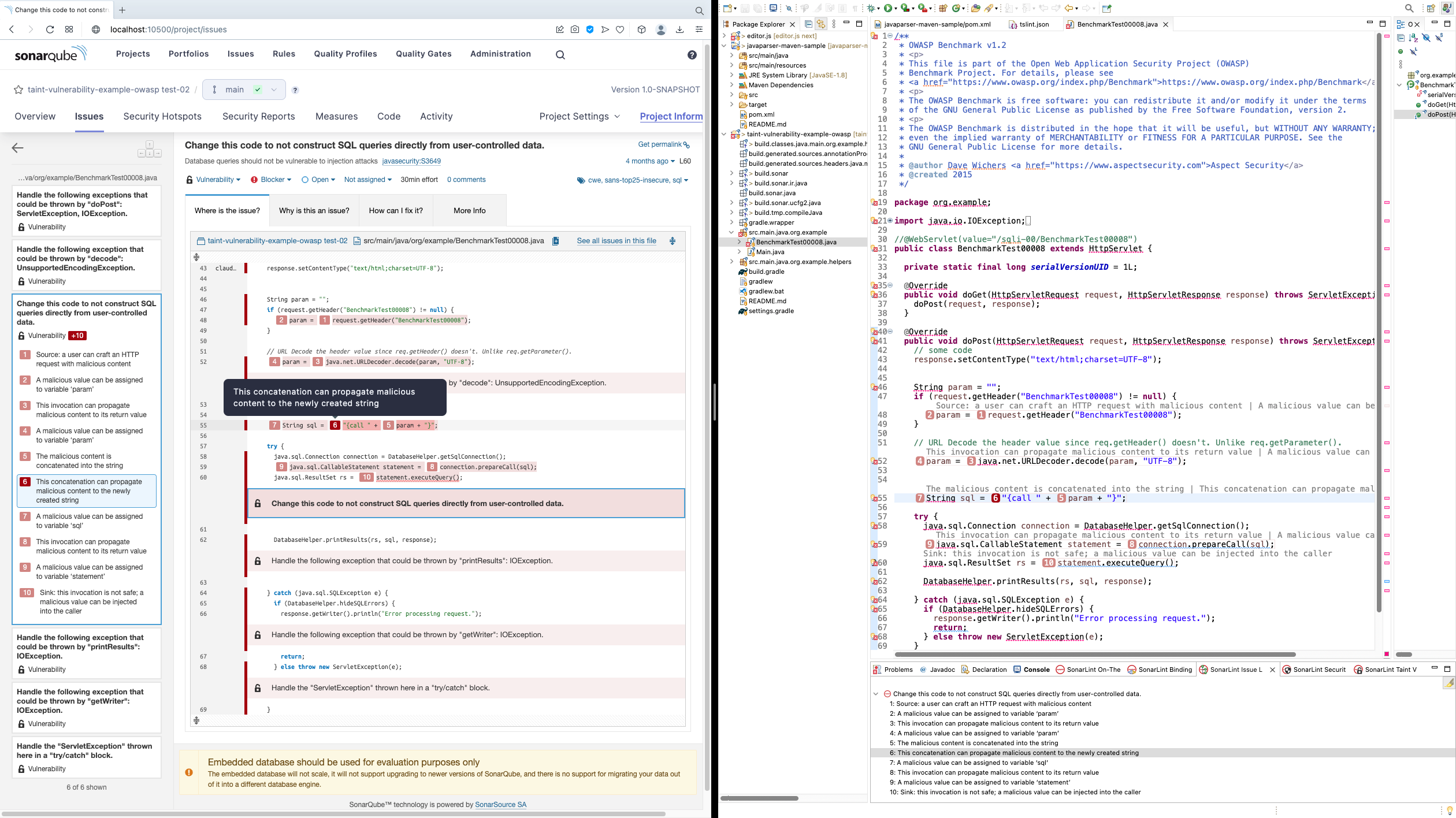
Task: Click back arrow to issues list
Action: [17, 148]
